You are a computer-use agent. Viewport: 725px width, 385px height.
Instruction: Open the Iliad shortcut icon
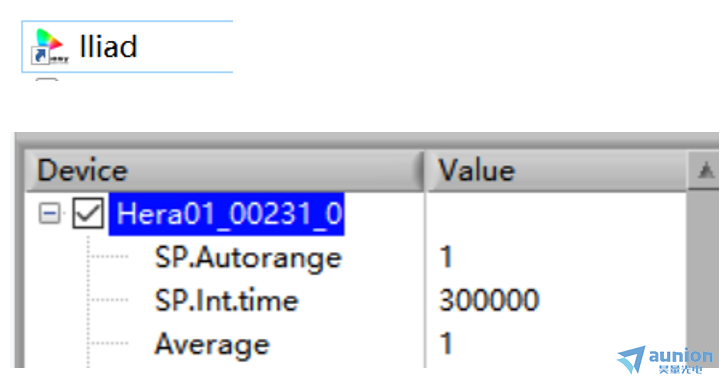coord(50,47)
